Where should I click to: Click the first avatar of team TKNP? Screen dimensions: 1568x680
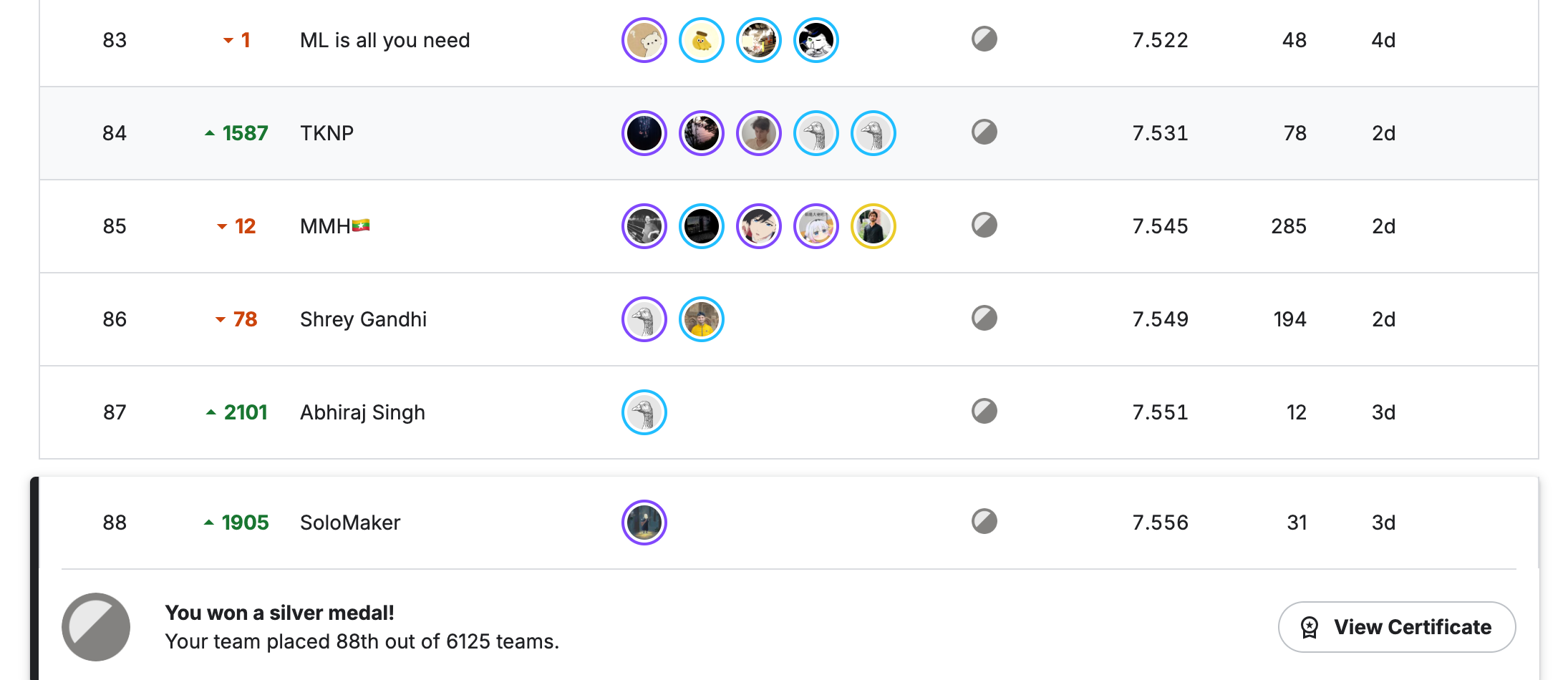click(x=644, y=133)
